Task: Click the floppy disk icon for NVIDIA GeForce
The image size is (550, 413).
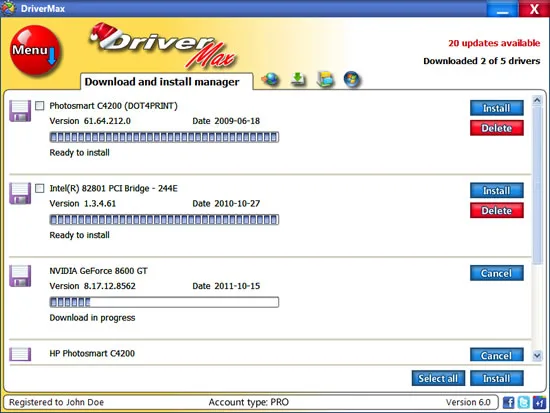Action: coord(20,276)
